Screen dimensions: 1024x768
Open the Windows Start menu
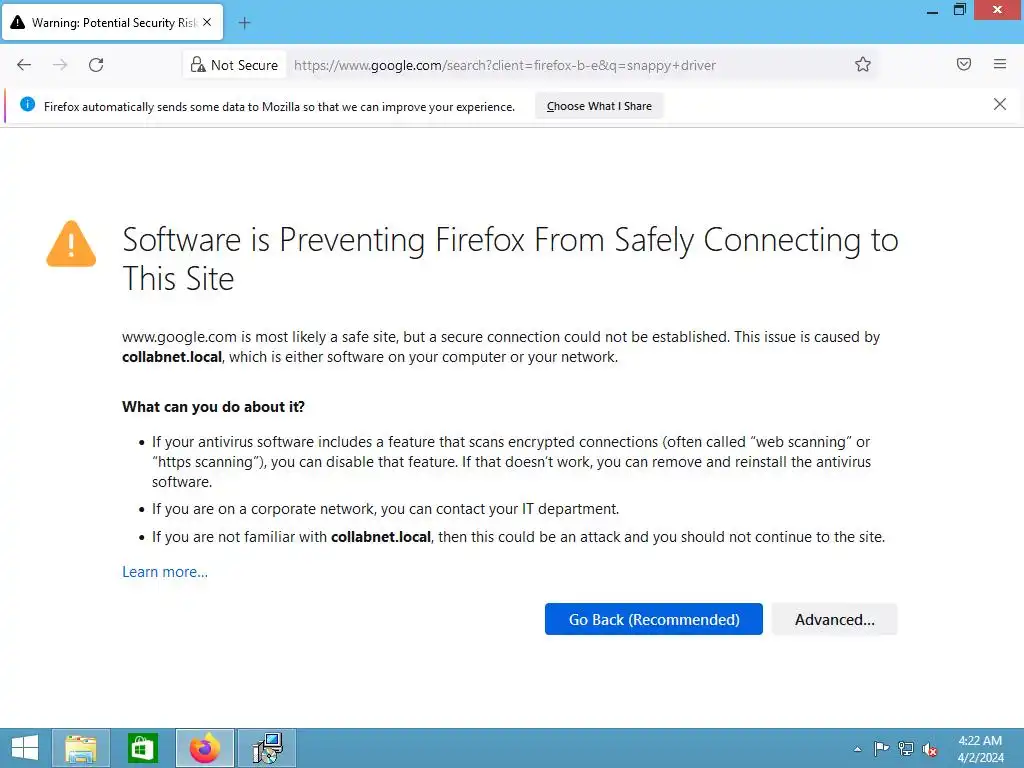click(24, 747)
